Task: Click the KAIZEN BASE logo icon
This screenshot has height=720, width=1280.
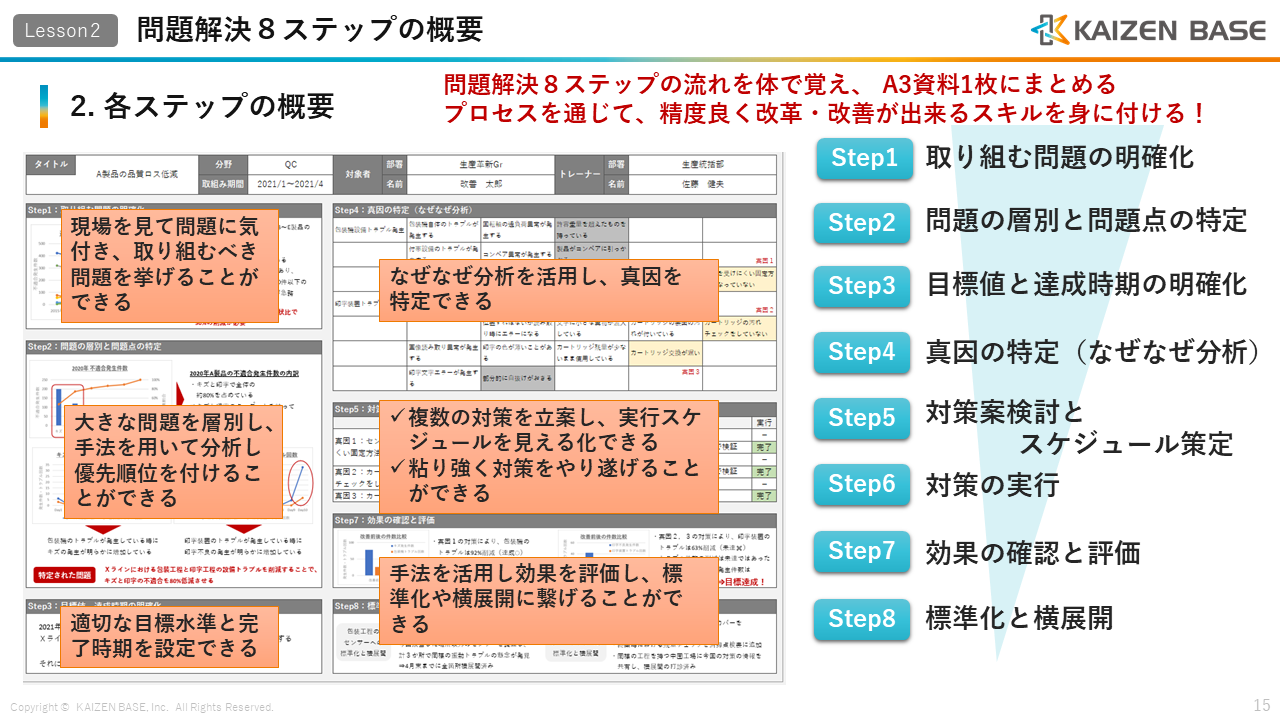Action: (x=1049, y=30)
